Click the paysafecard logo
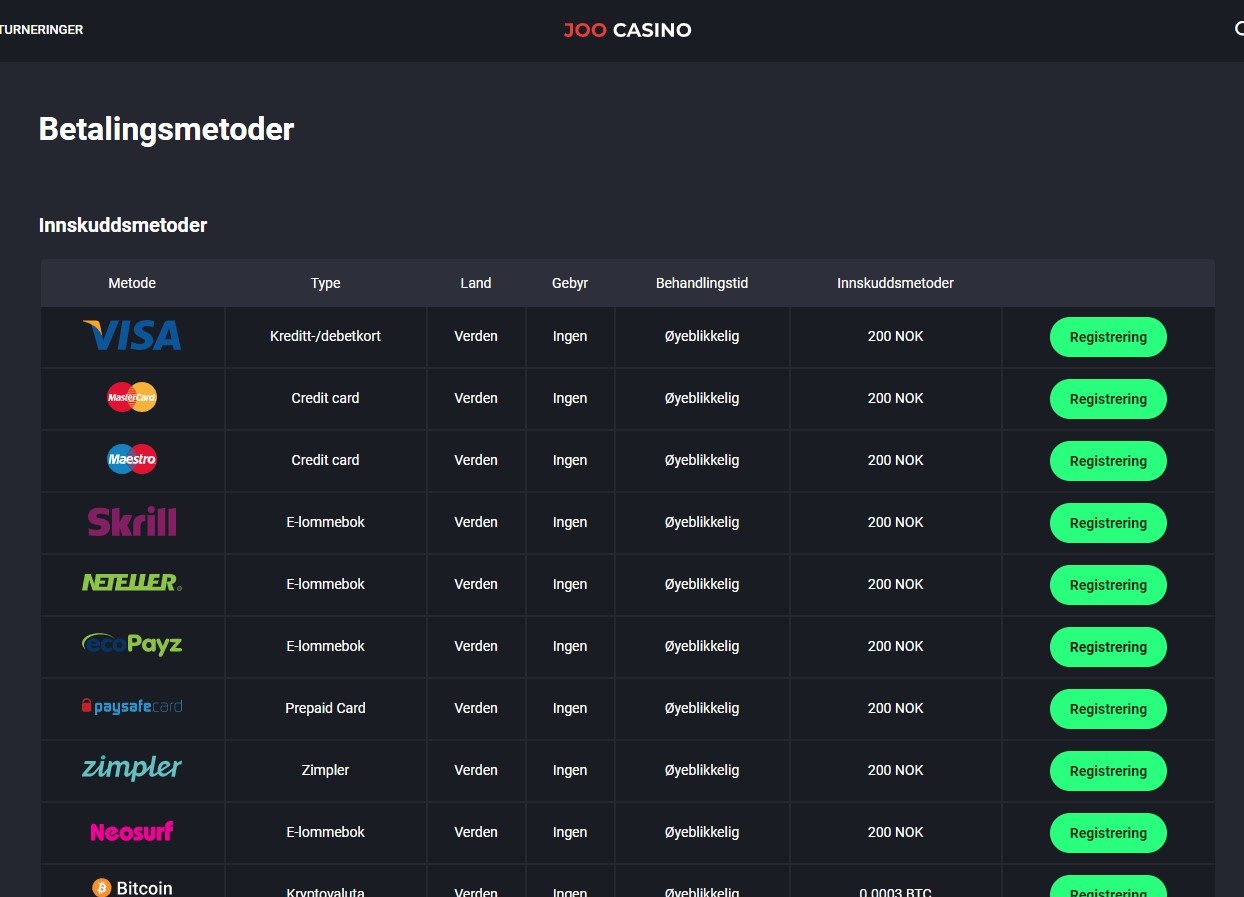Viewport: 1244px width, 897px height. click(x=132, y=707)
